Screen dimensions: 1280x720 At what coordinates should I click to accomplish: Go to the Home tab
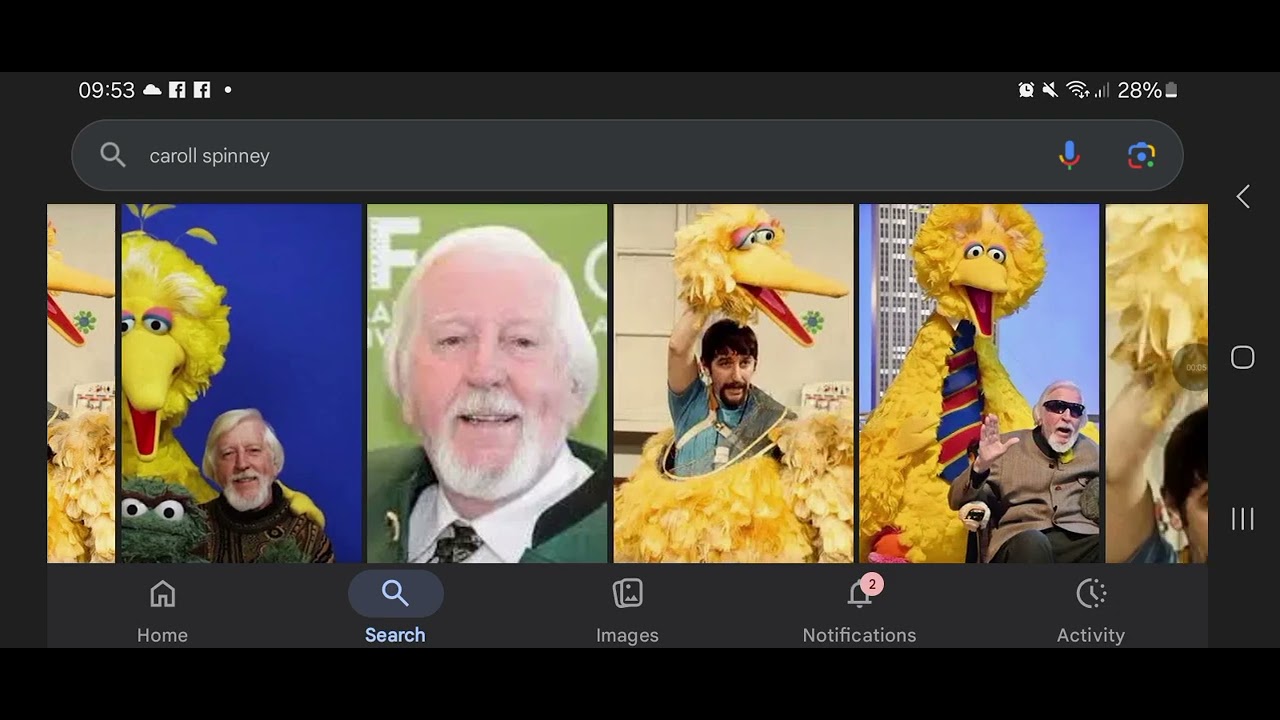tap(162, 609)
